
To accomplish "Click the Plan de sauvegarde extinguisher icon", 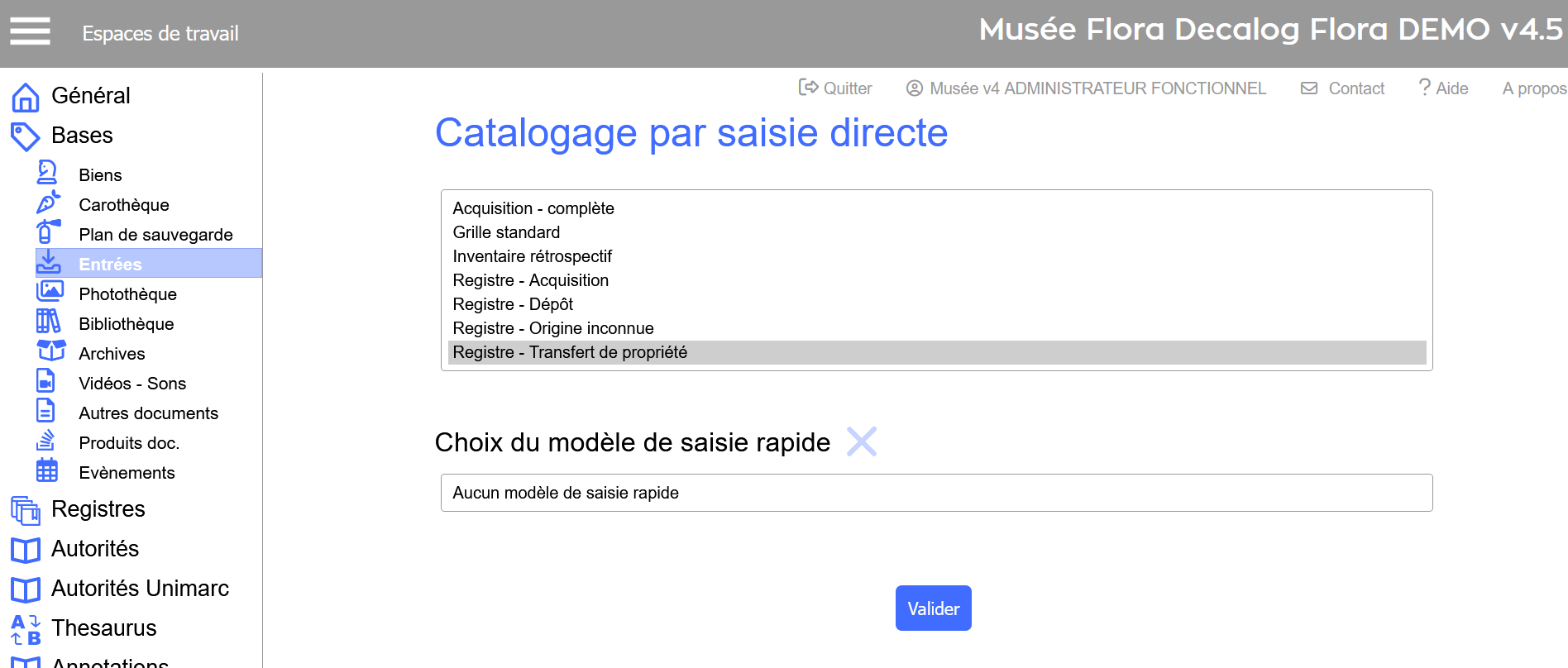I will [x=48, y=232].
